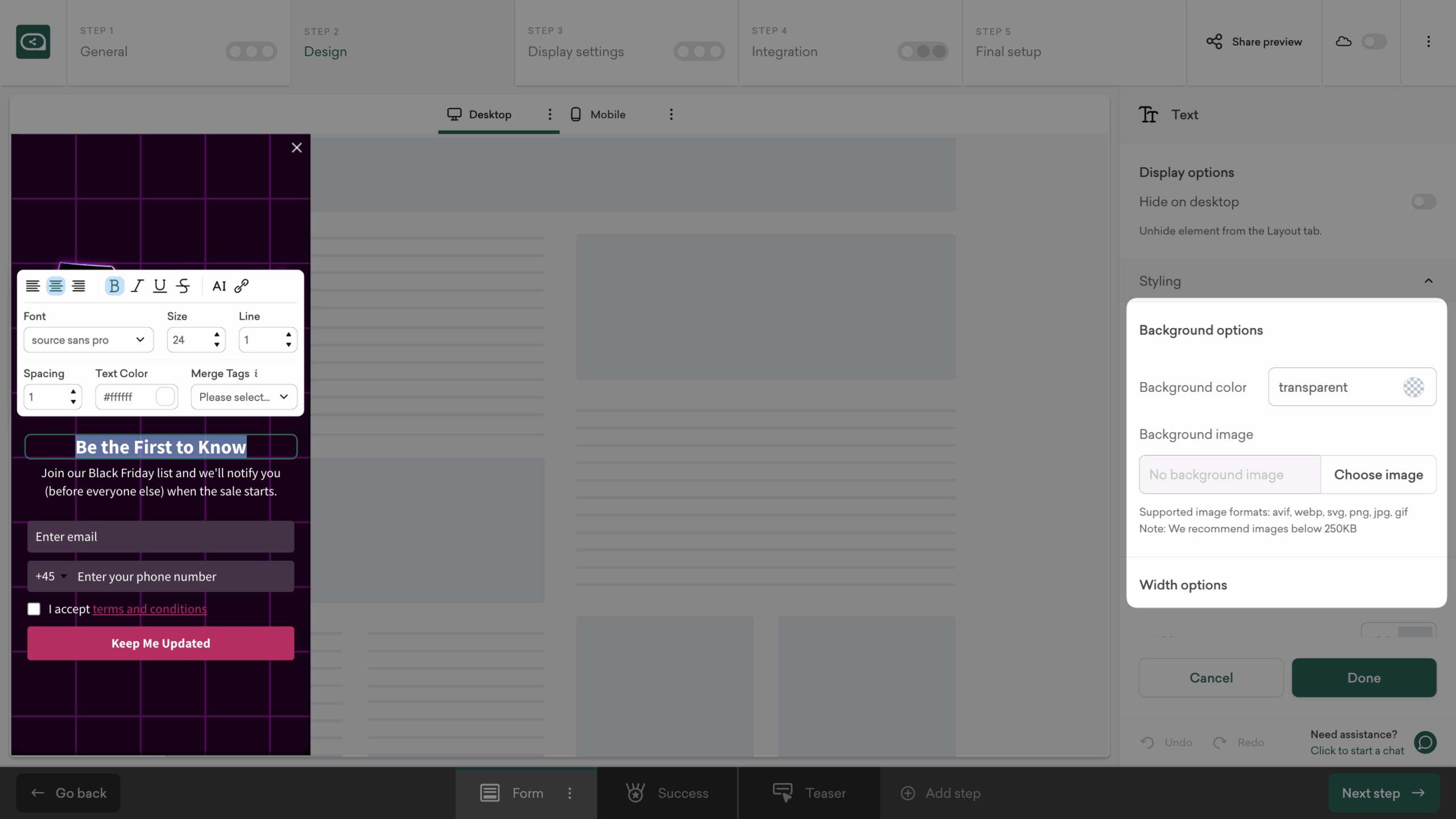Check the 'I accept terms and conditions' checkbox
Image resolution: width=1456 pixels, height=819 pixels.
point(34,609)
